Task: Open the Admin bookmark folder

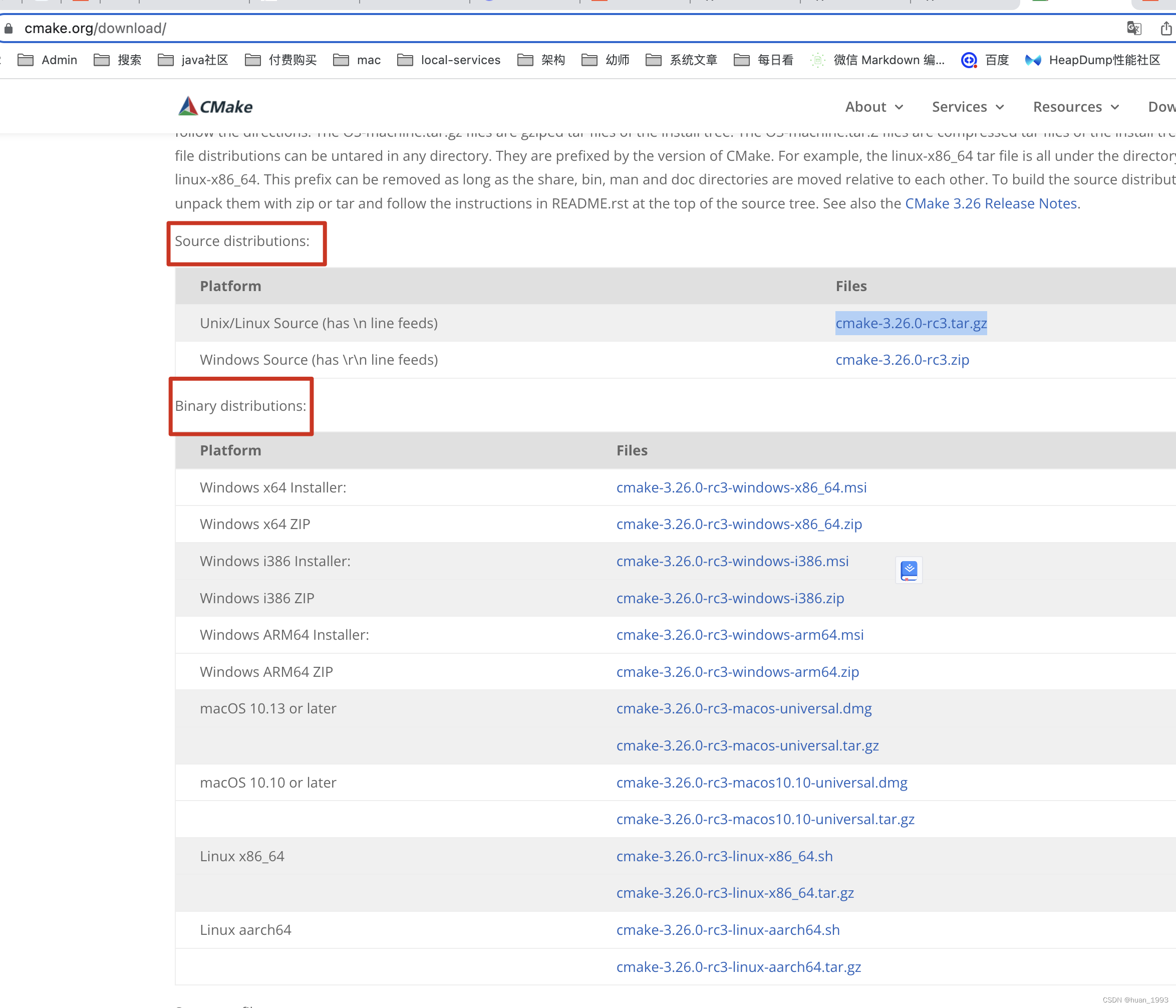Action: [47, 60]
